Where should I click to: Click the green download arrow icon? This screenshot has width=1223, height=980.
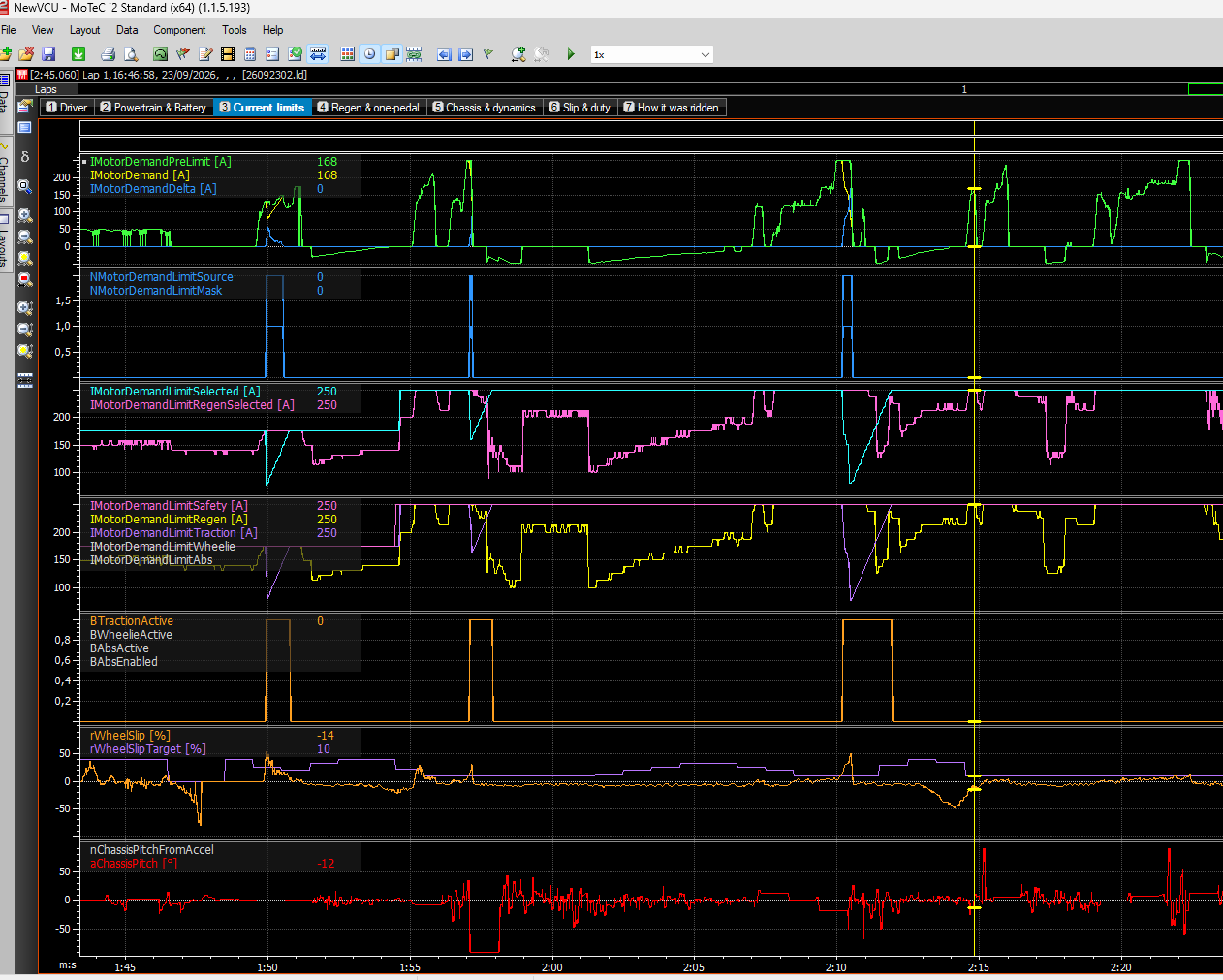[78, 54]
